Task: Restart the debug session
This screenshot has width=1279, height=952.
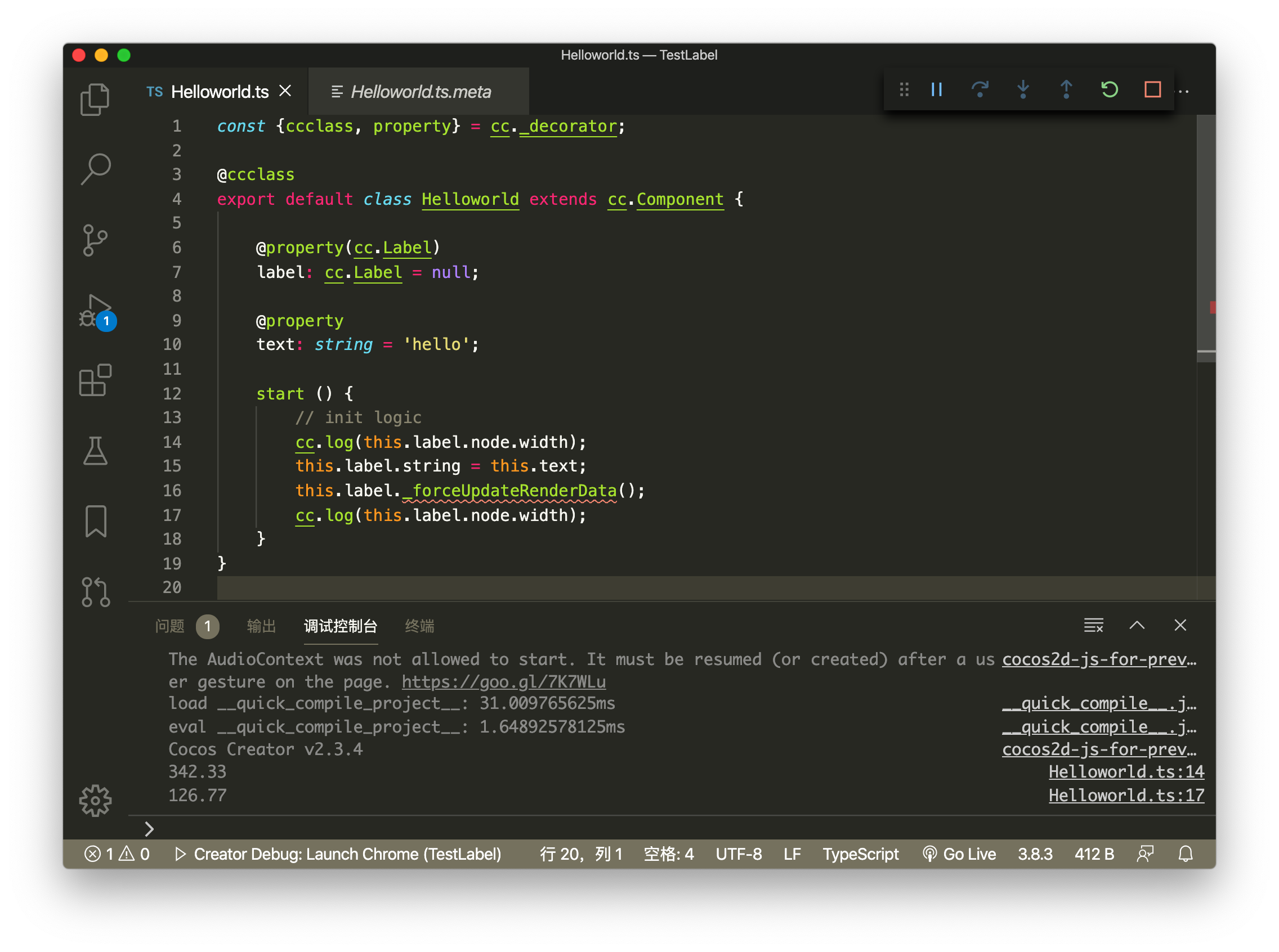Action: tap(1109, 89)
